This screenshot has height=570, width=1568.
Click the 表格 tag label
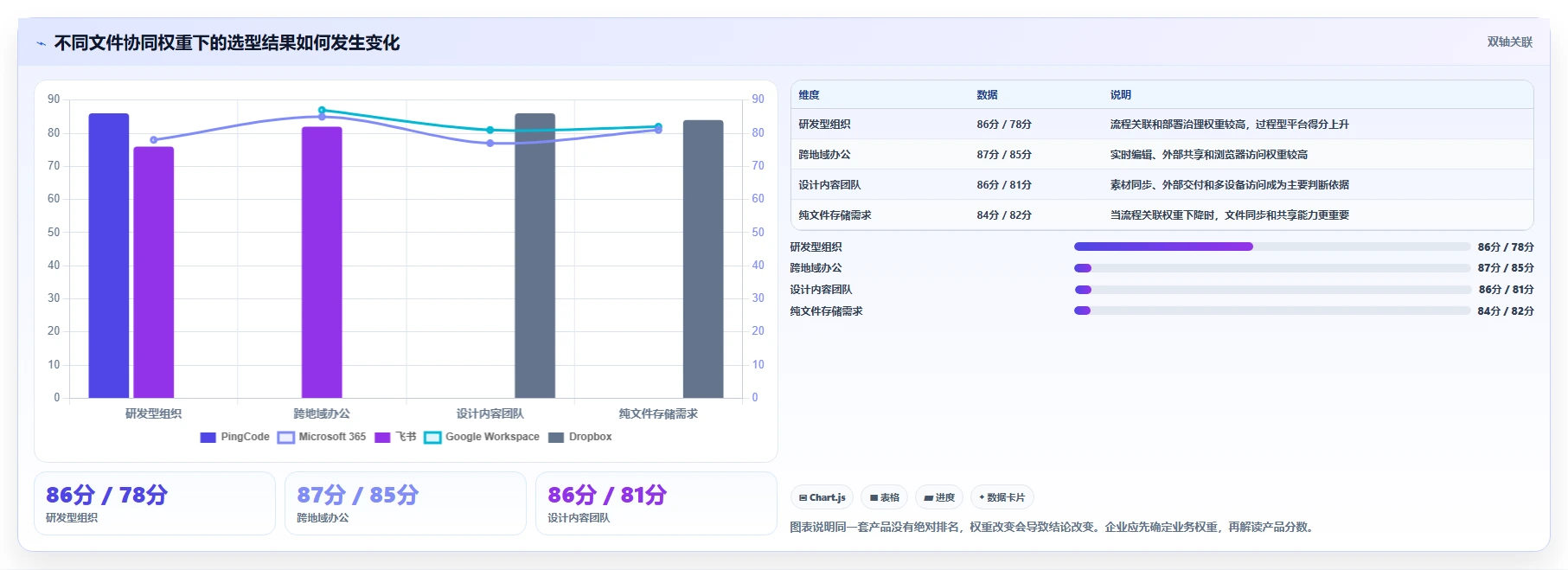[890, 498]
